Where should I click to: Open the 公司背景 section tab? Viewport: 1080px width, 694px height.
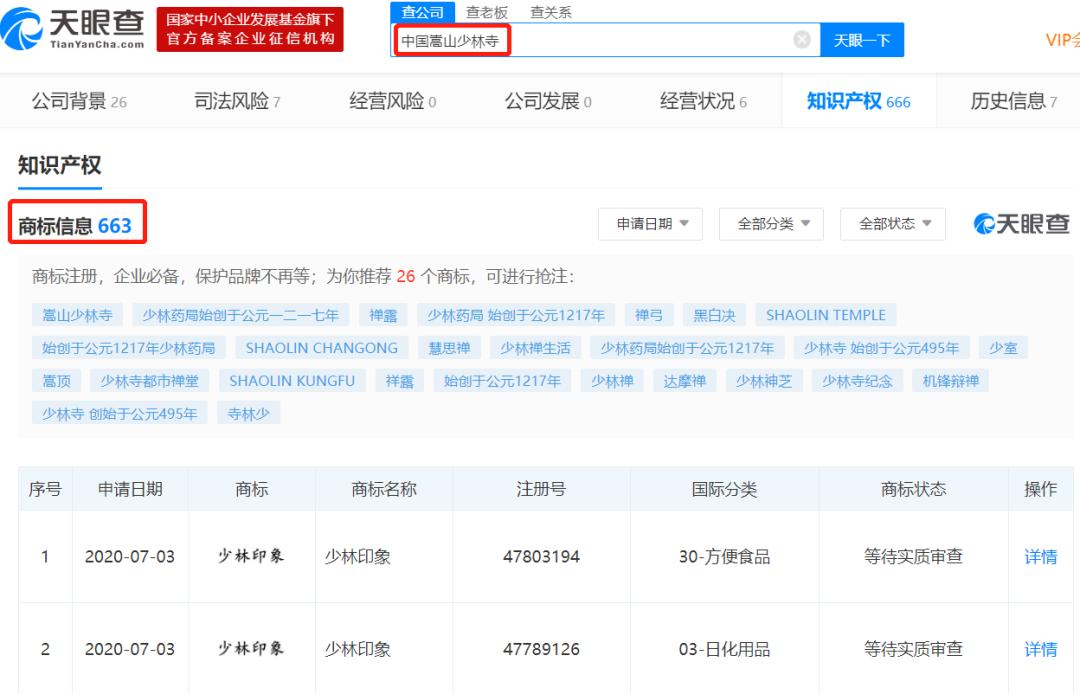[x=70, y=100]
